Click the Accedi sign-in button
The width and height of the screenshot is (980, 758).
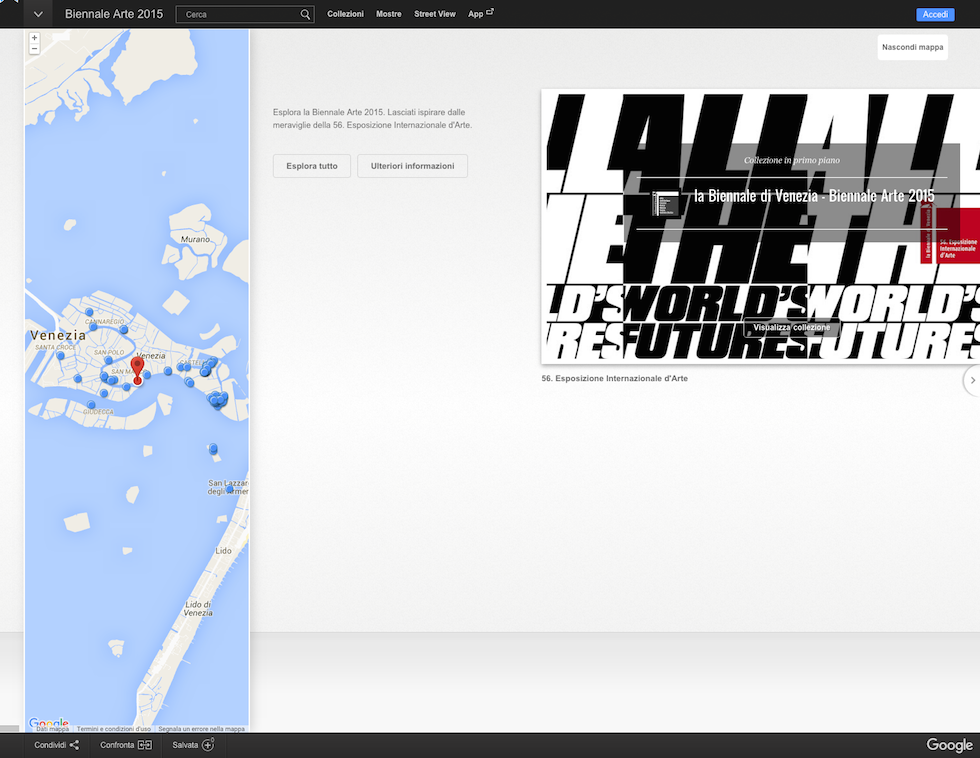[x=935, y=14]
